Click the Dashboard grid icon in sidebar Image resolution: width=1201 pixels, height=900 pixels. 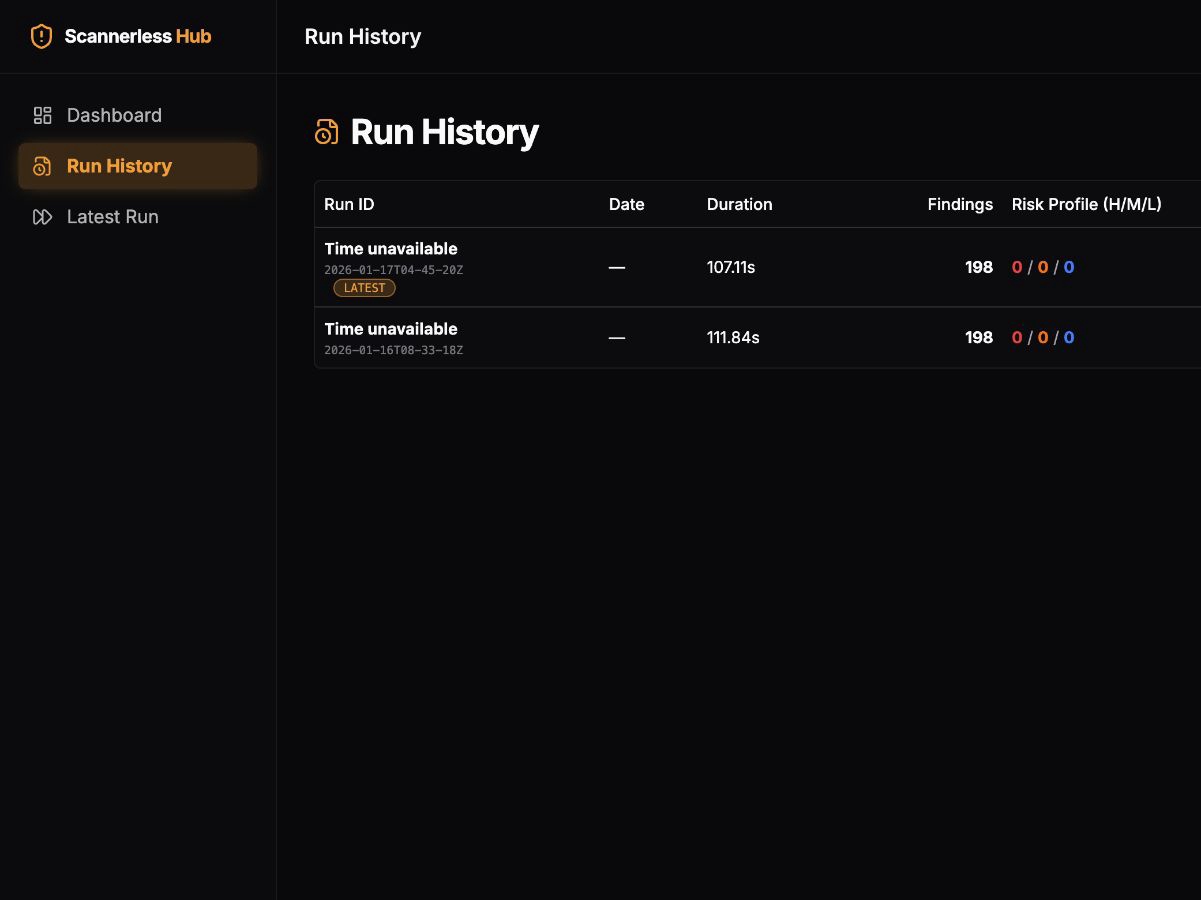(x=42, y=115)
